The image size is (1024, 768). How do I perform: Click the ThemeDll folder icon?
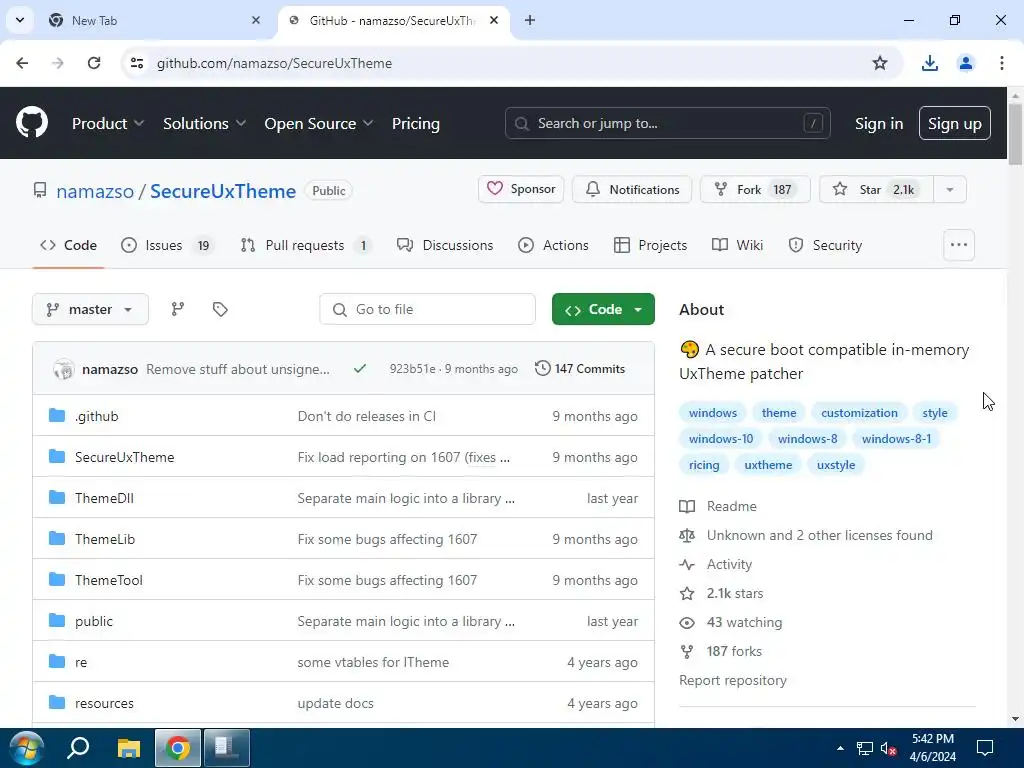[x=57, y=498]
